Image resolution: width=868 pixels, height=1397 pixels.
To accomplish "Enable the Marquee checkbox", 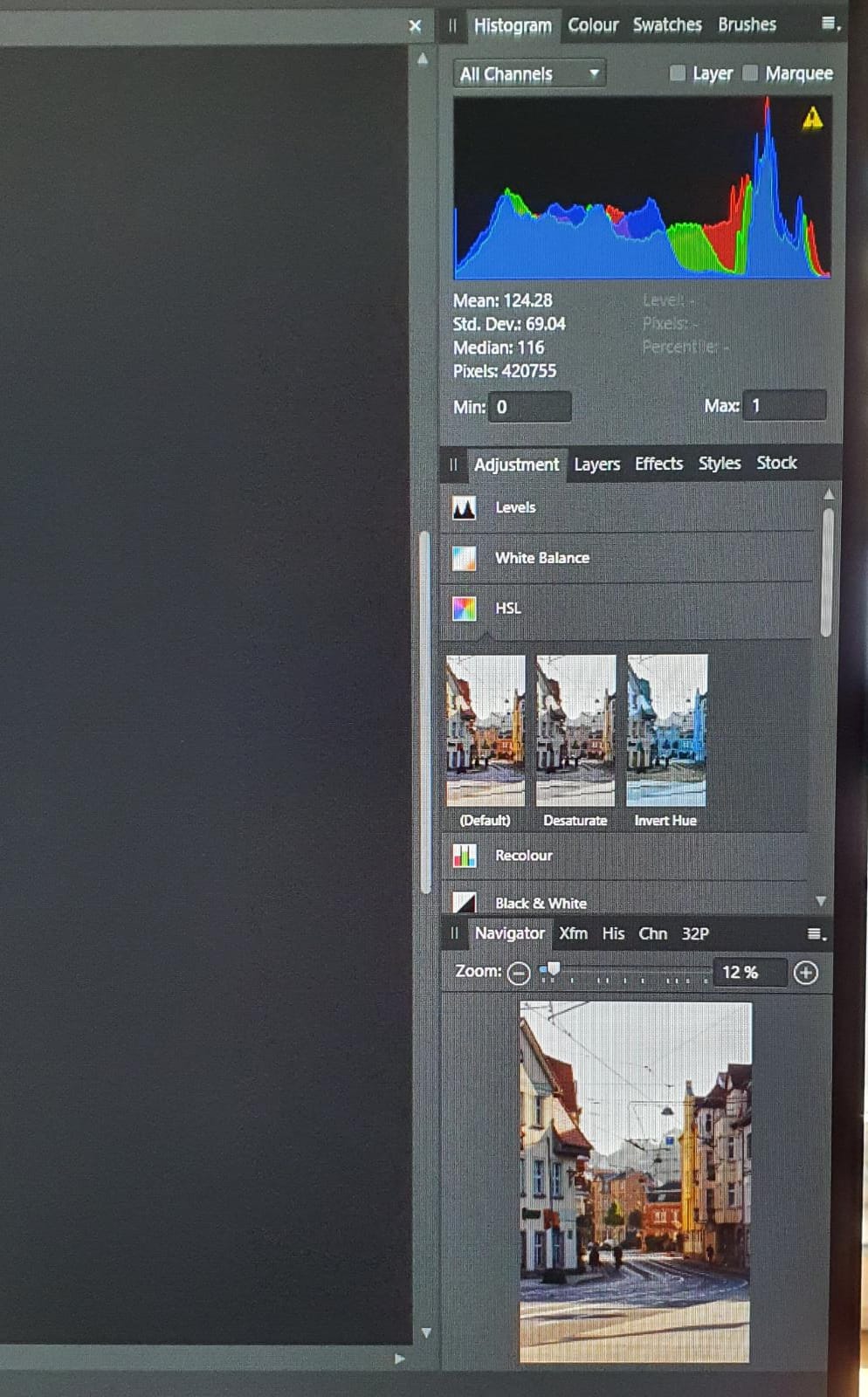I will tap(750, 73).
